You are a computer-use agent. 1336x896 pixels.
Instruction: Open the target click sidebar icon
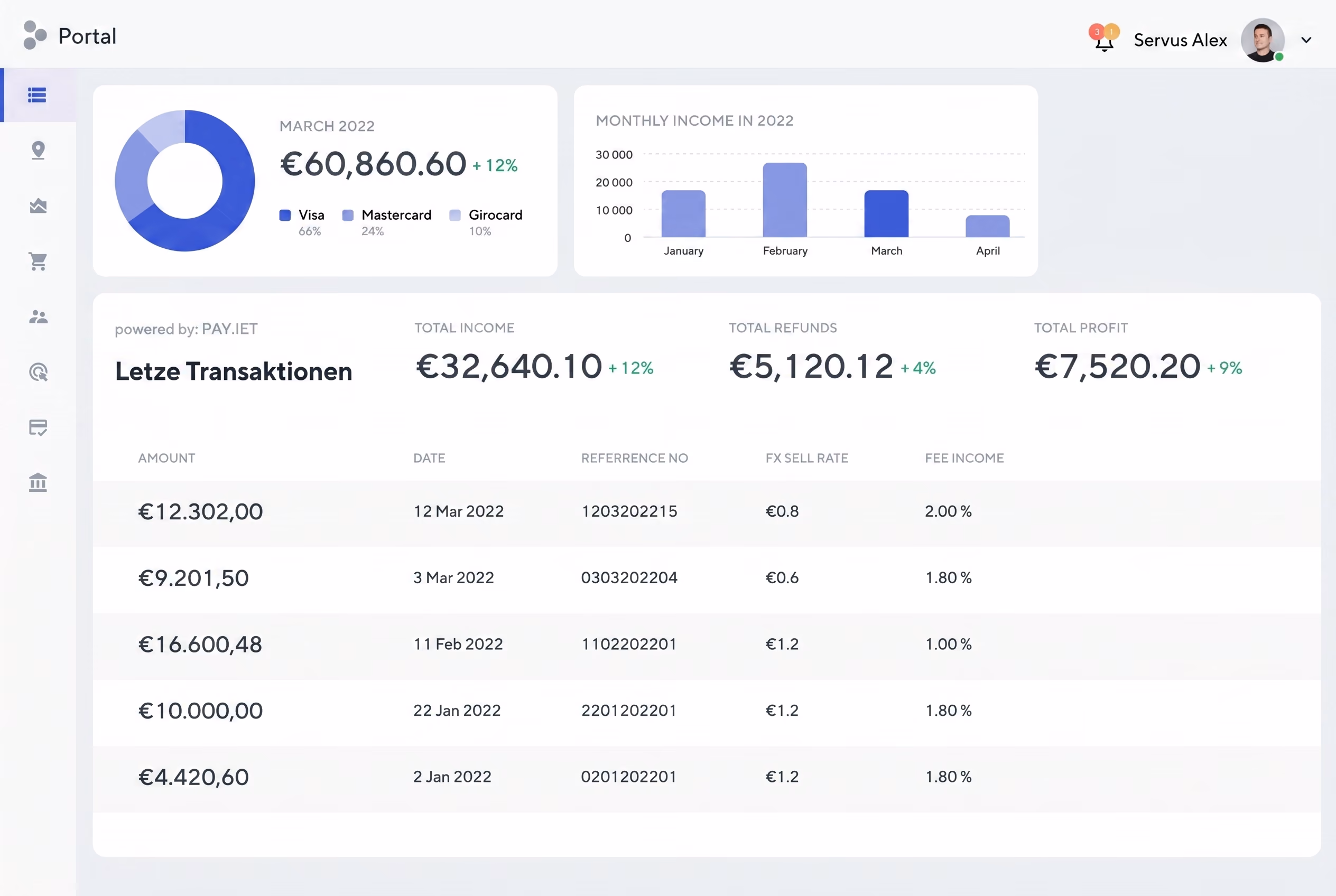[38, 372]
